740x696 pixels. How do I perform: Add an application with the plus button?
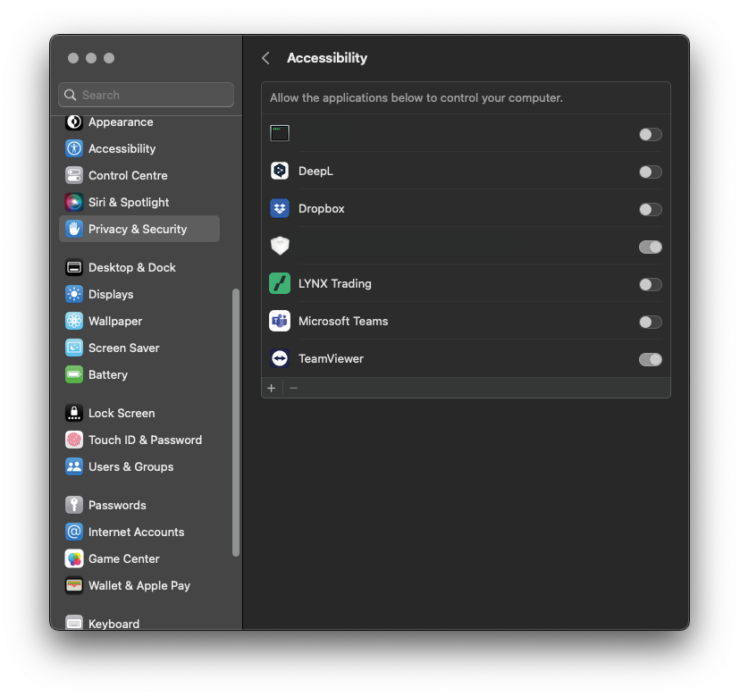[x=272, y=388]
